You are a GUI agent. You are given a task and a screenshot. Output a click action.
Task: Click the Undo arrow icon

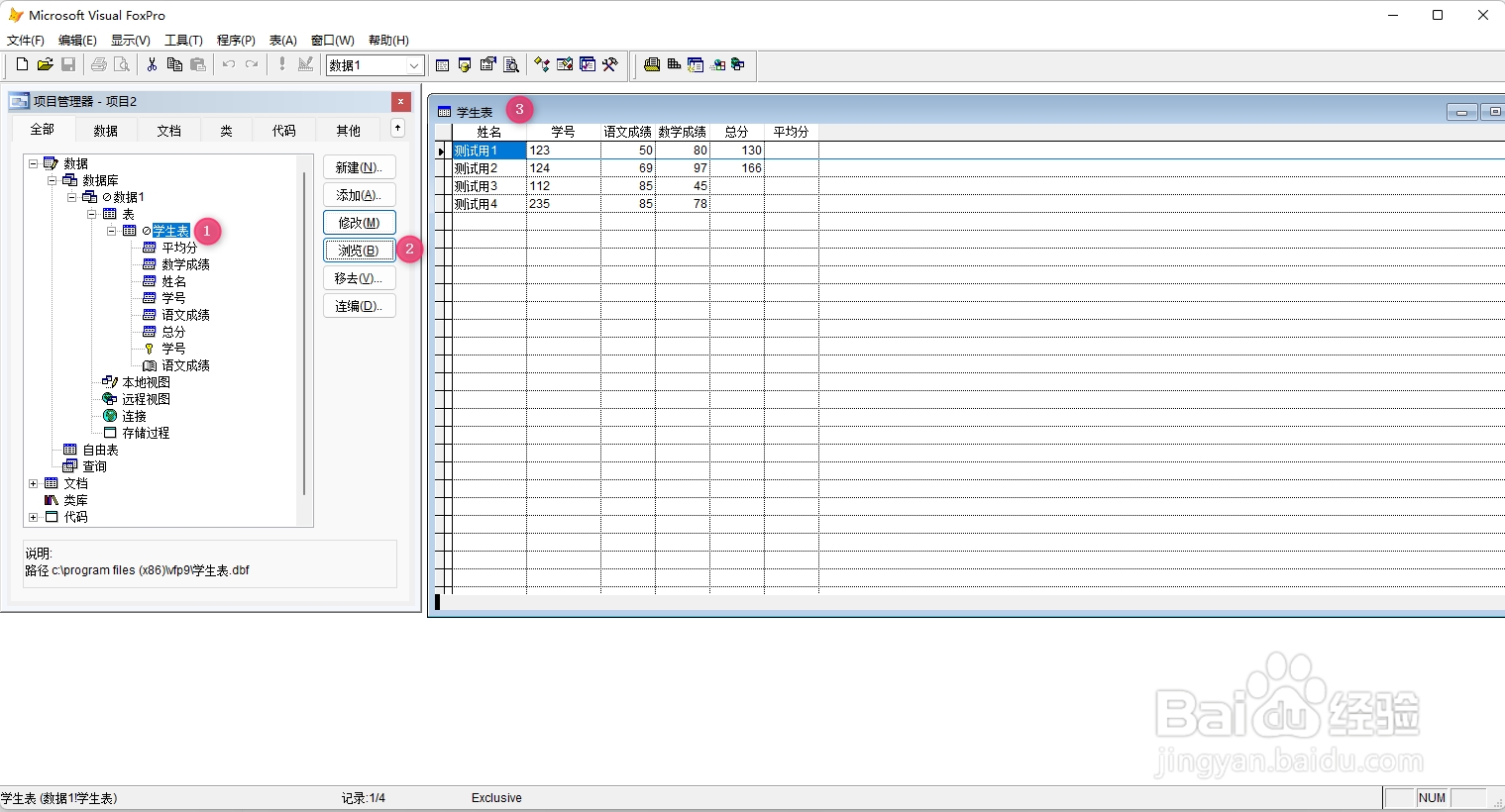click(228, 64)
